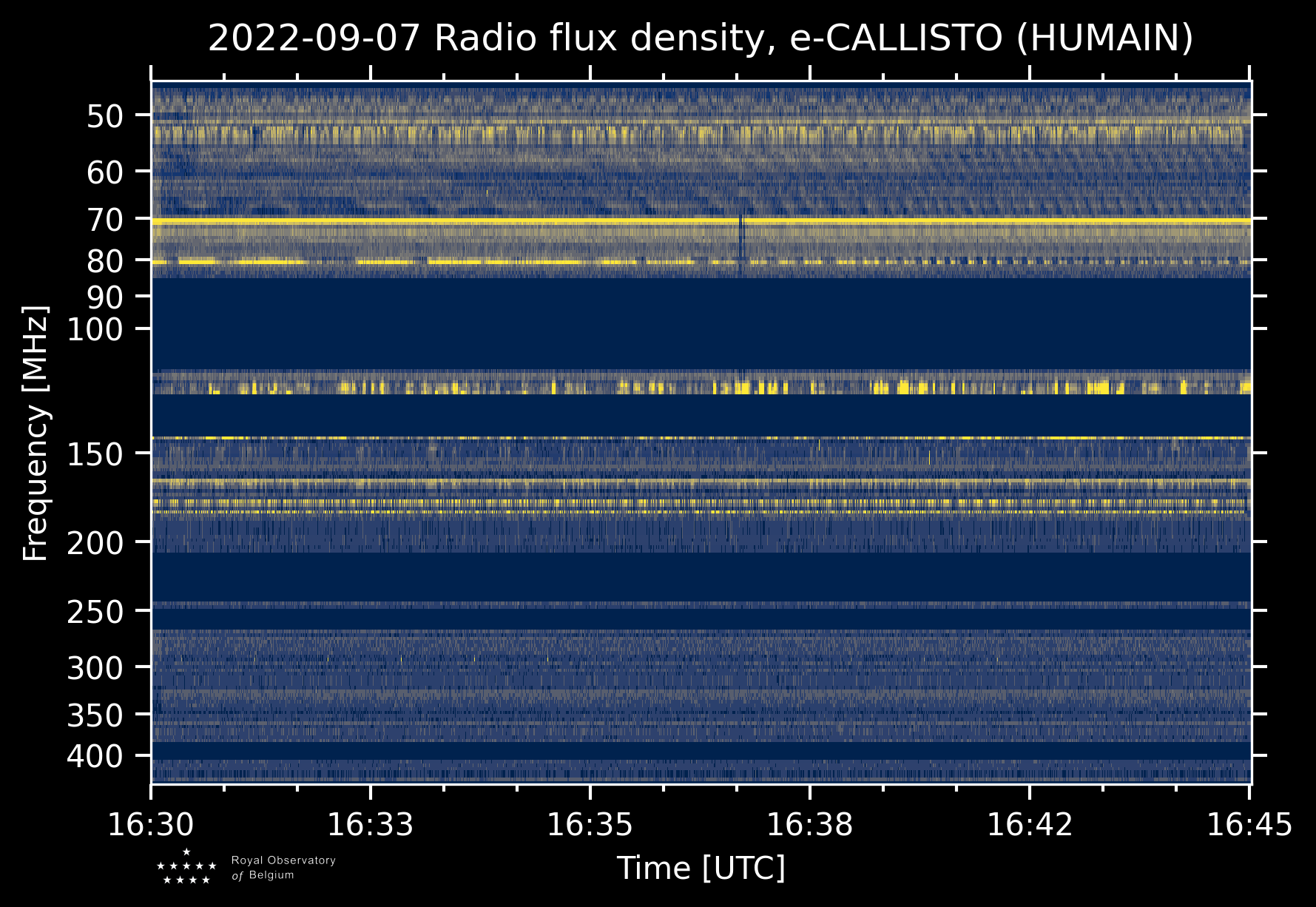Viewport: 1316px width, 907px height.
Task: Select the 16:42 time tick label
Action: pos(1029,825)
